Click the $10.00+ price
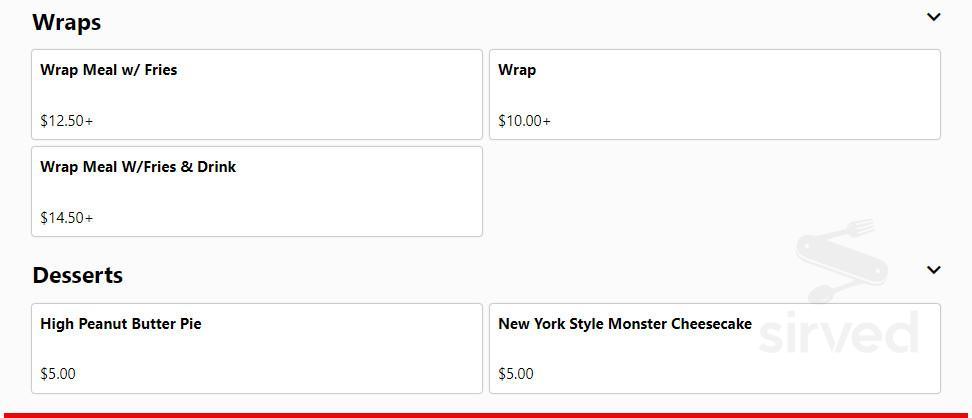Image resolution: width=972 pixels, height=418 pixels. pyautogui.click(x=525, y=121)
